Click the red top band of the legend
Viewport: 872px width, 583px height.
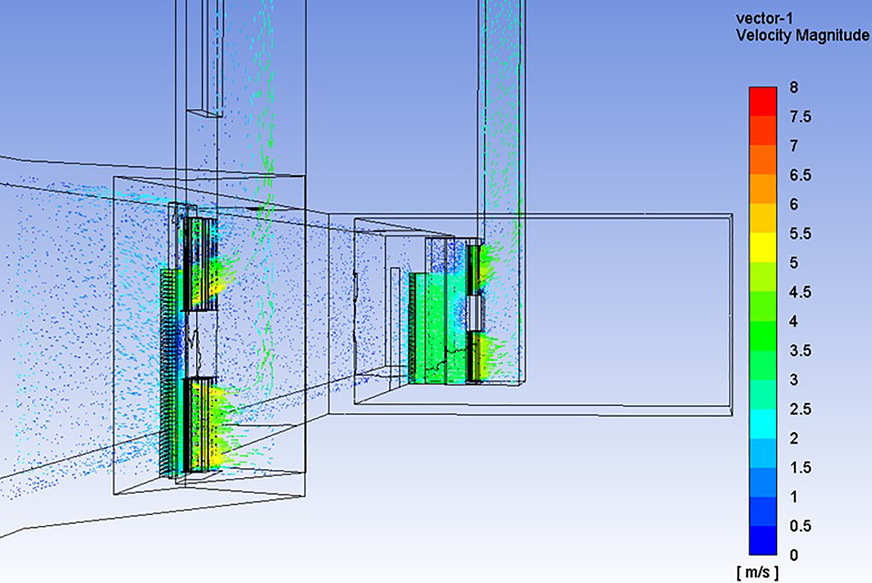point(763,102)
